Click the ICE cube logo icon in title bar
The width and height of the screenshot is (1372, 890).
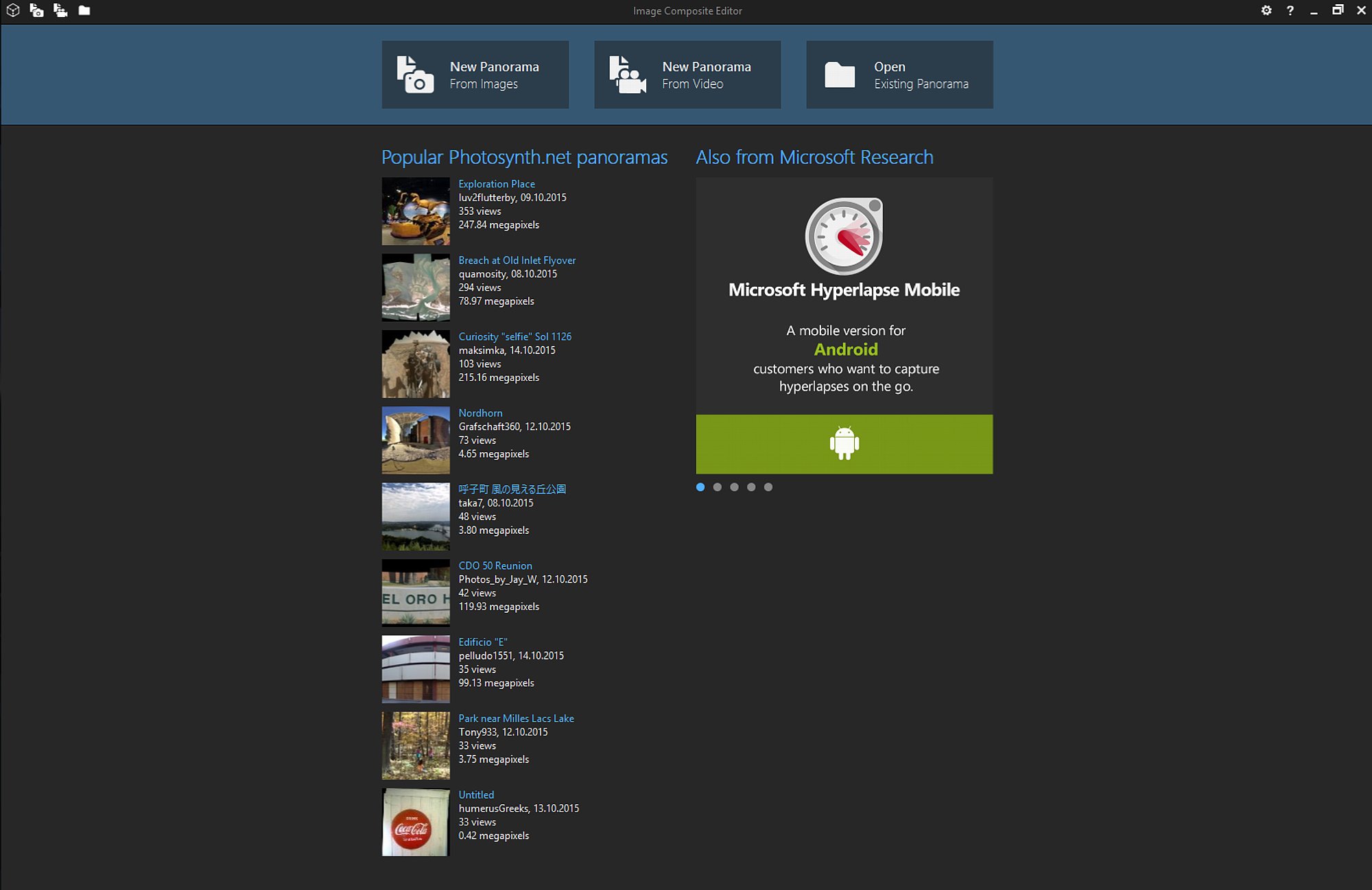pyautogui.click(x=13, y=10)
